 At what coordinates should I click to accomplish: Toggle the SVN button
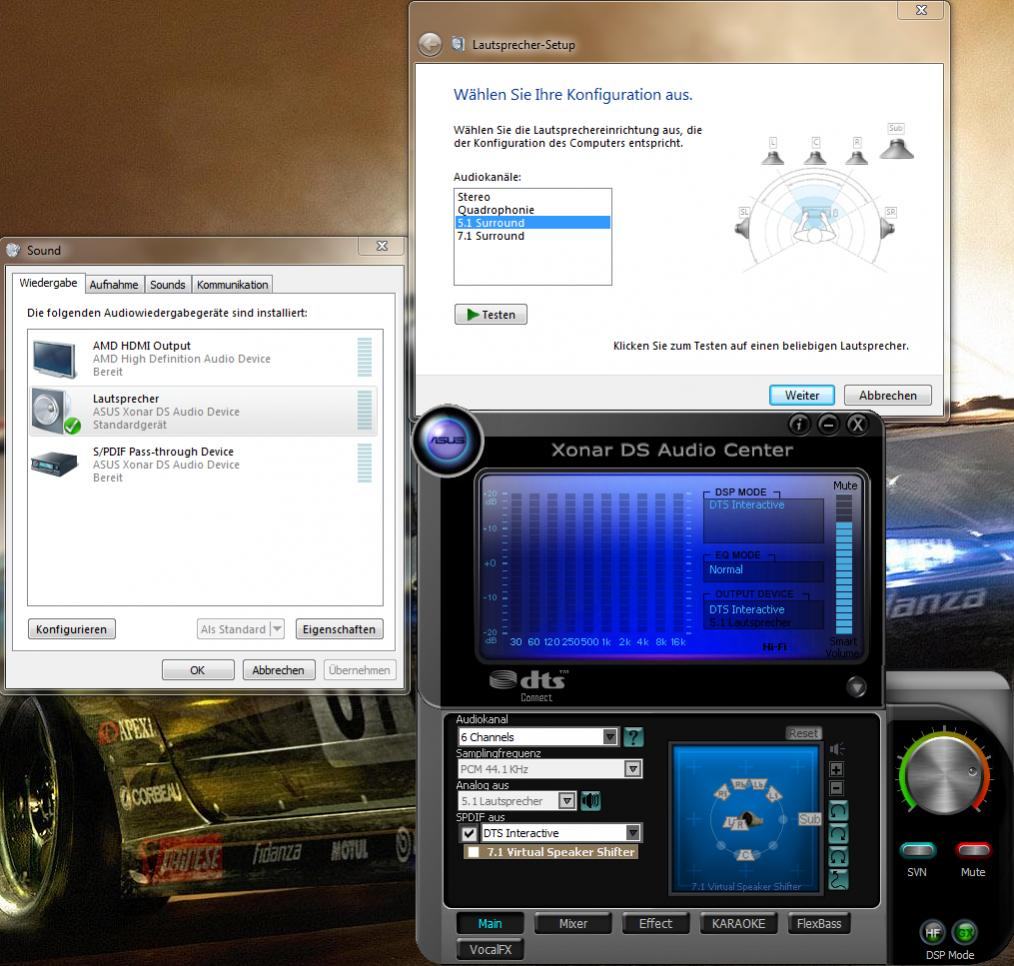click(918, 850)
